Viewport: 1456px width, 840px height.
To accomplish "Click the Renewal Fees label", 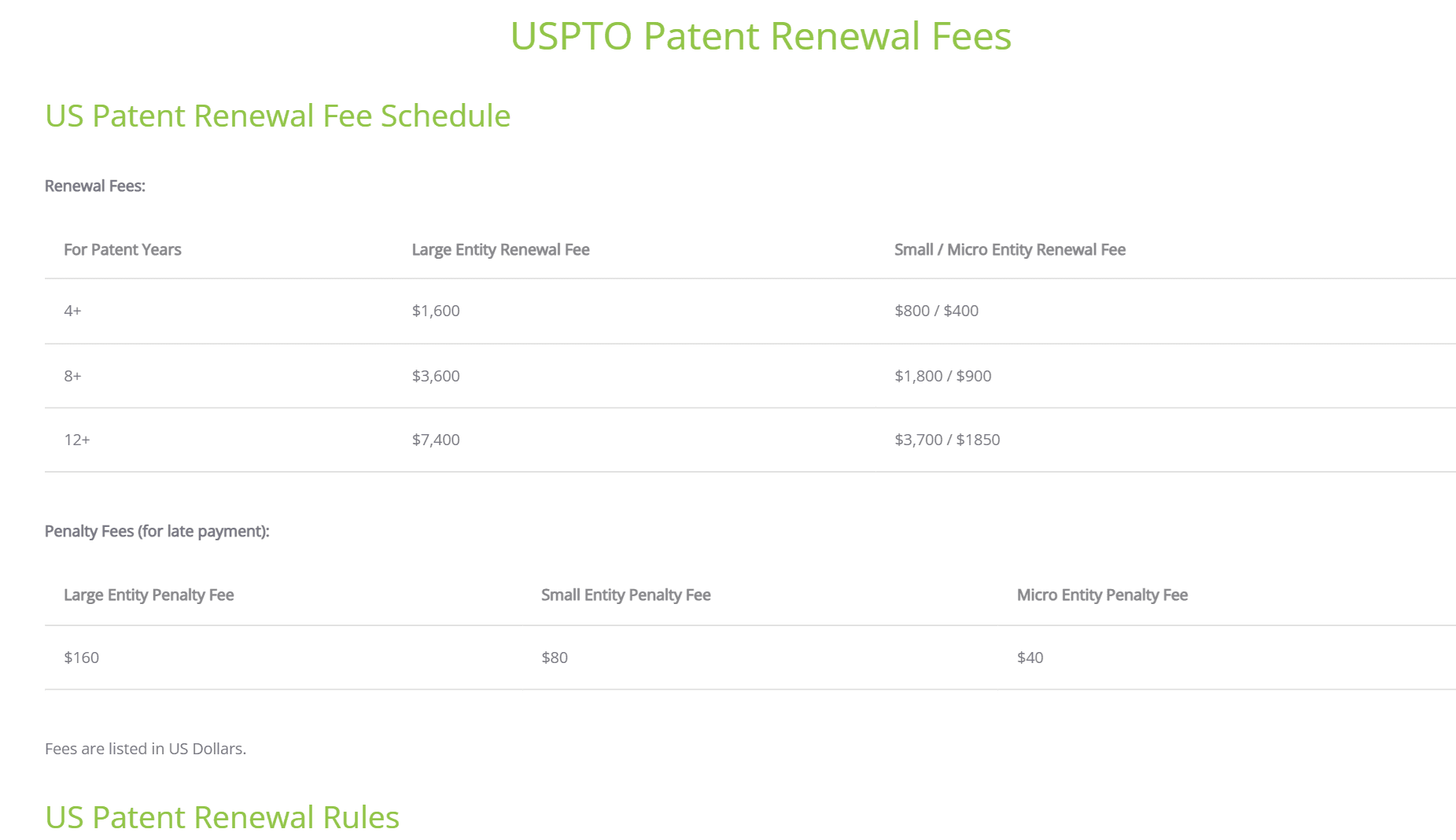I will click(x=95, y=186).
